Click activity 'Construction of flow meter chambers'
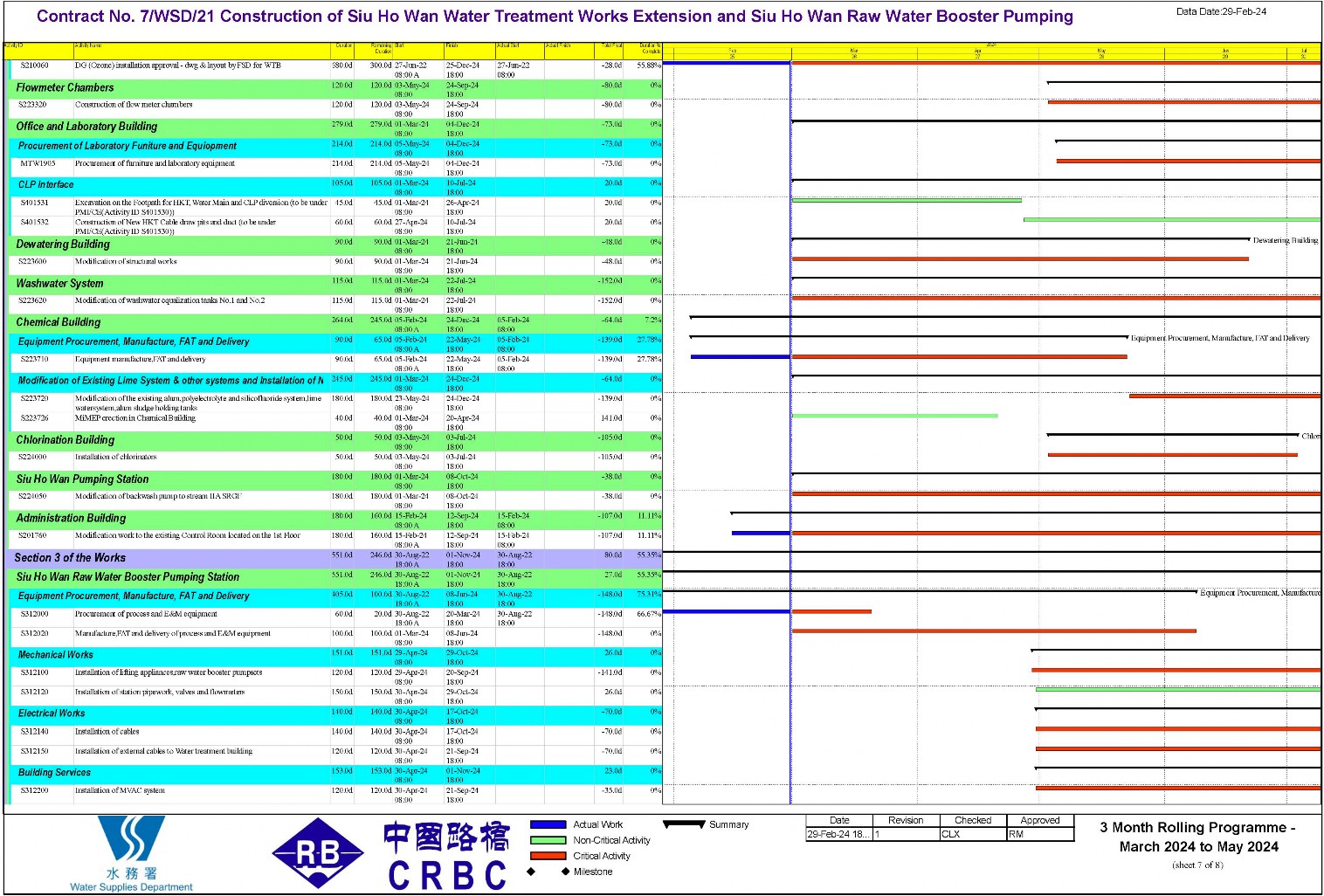 click(x=134, y=105)
